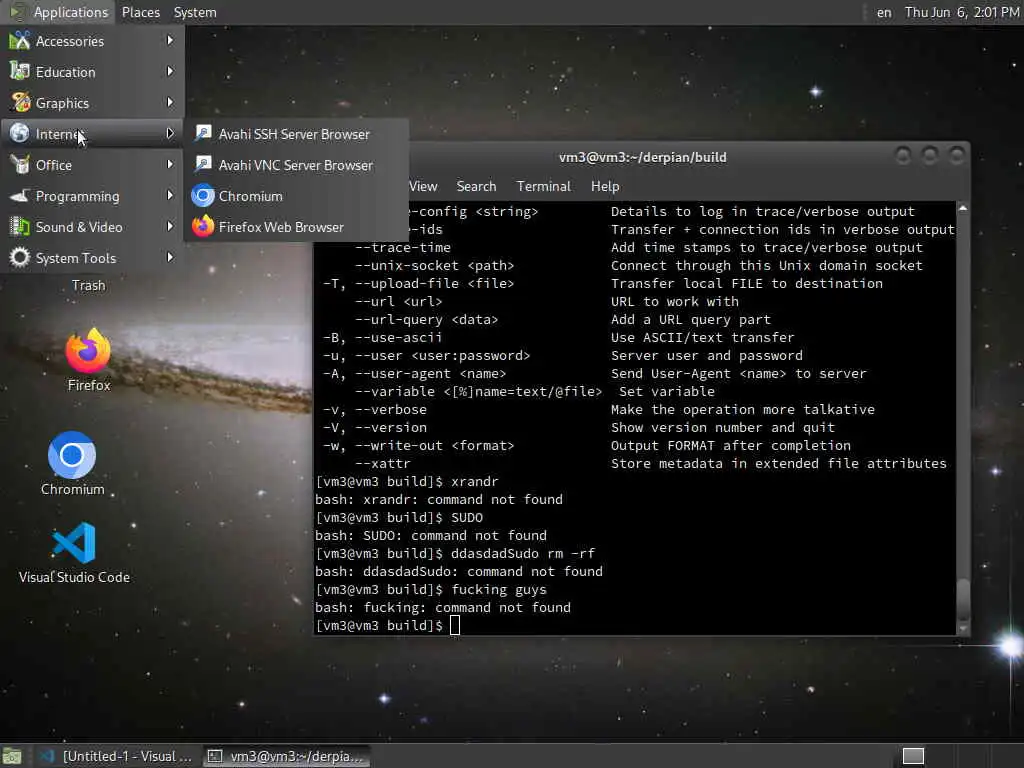Click the Sound & Video category icon

coord(20,227)
